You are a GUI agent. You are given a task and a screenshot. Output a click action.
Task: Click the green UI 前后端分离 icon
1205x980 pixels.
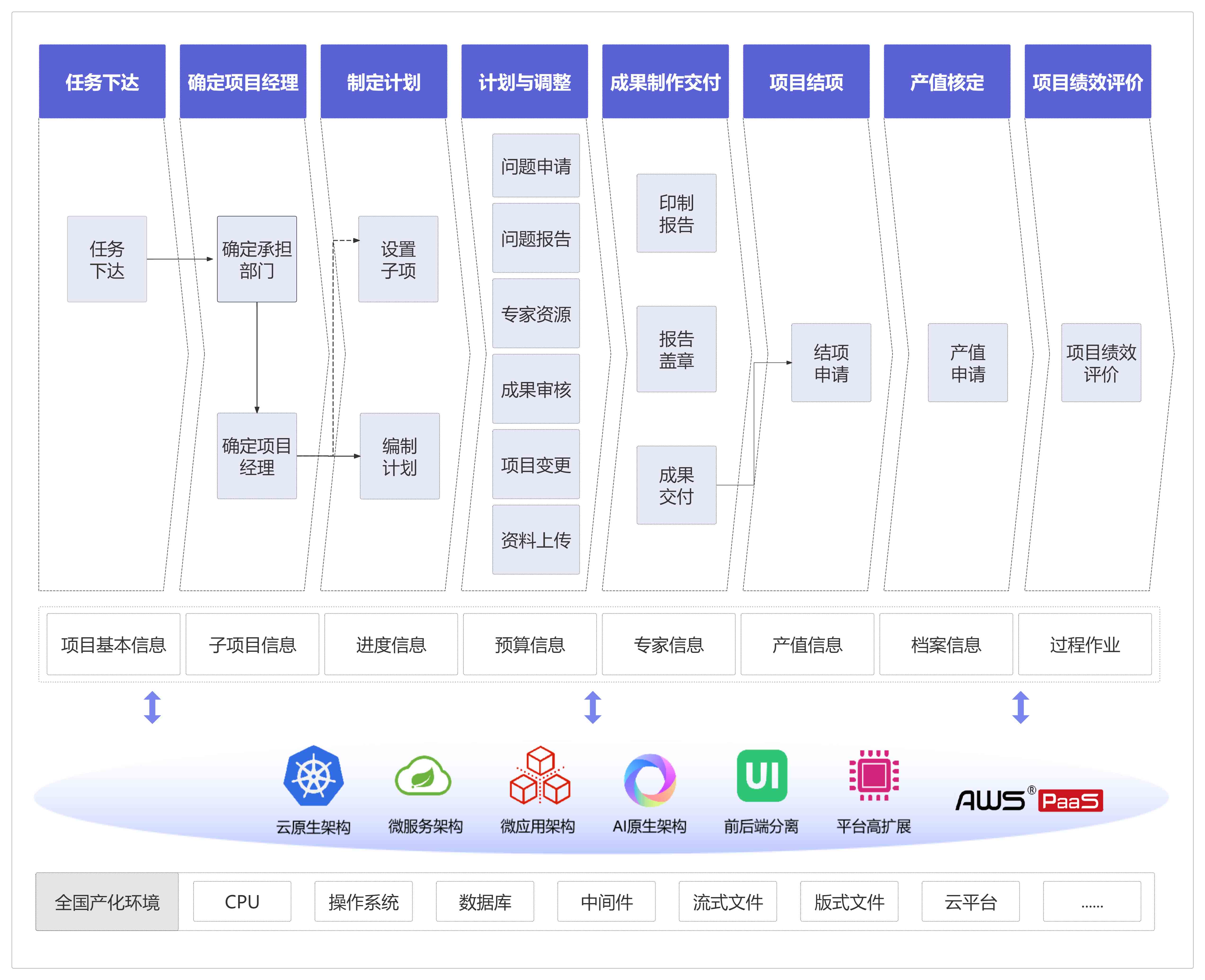click(x=762, y=775)
